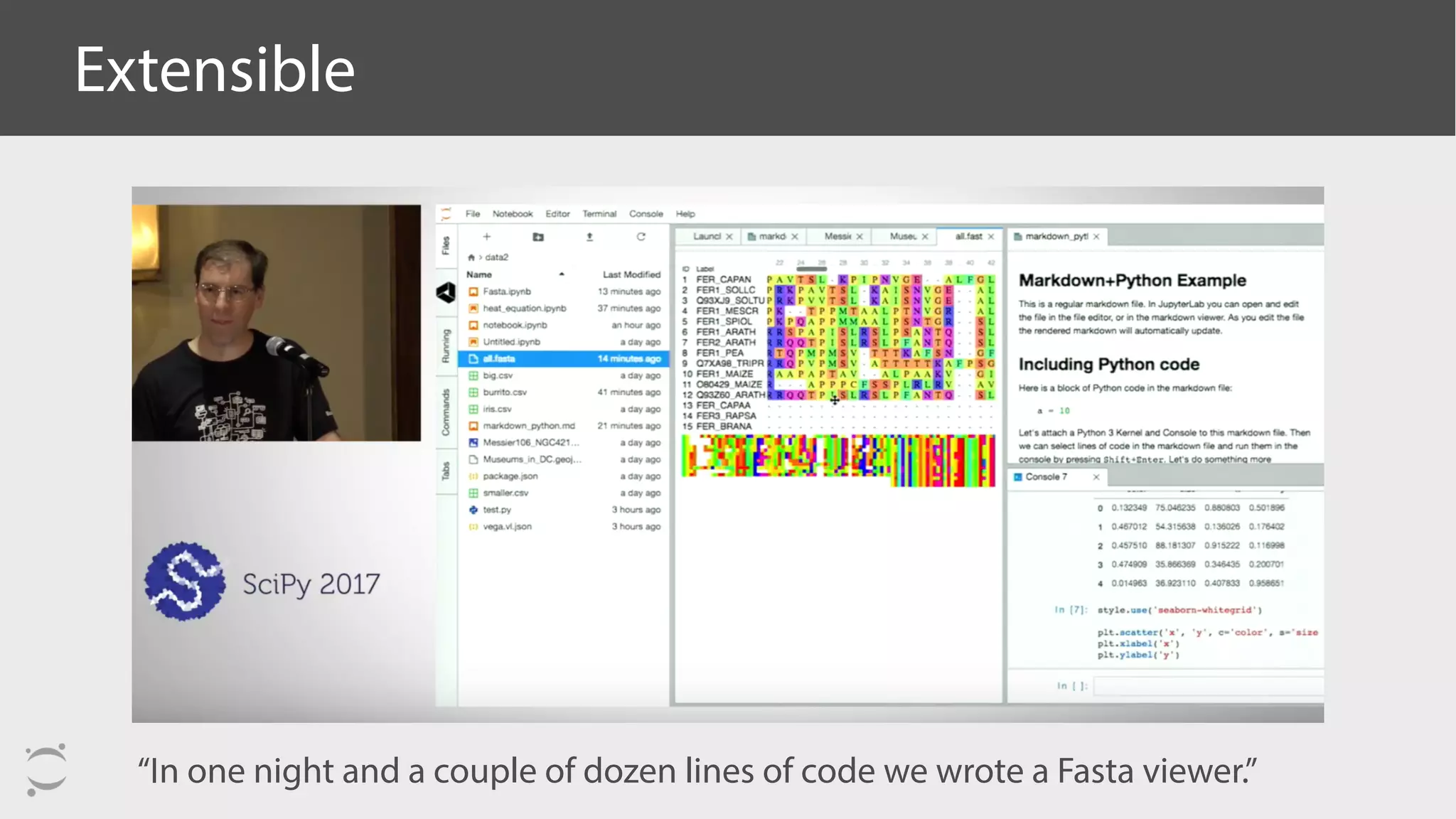
Task: Switch to the Files sidebar tab
Action: pos(446,245)
